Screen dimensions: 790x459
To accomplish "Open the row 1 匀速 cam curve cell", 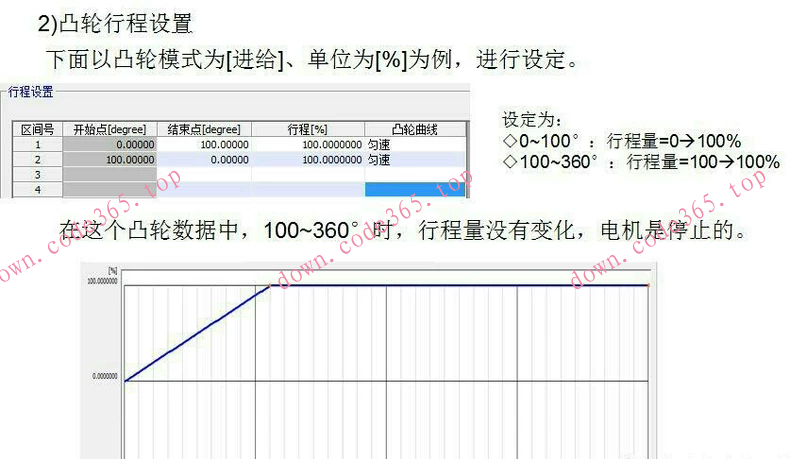I will [415, 145].
